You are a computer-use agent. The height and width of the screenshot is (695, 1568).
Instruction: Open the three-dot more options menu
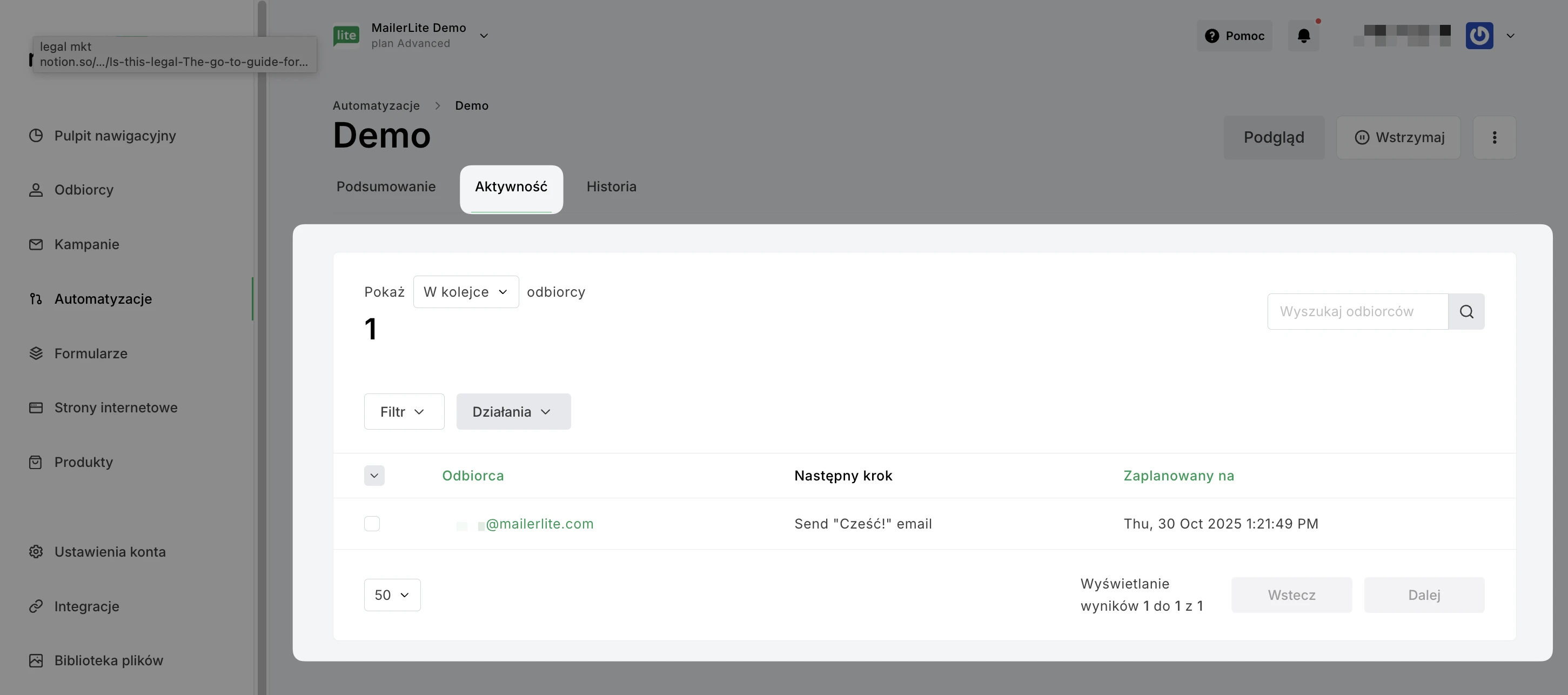pos(1494,137)
